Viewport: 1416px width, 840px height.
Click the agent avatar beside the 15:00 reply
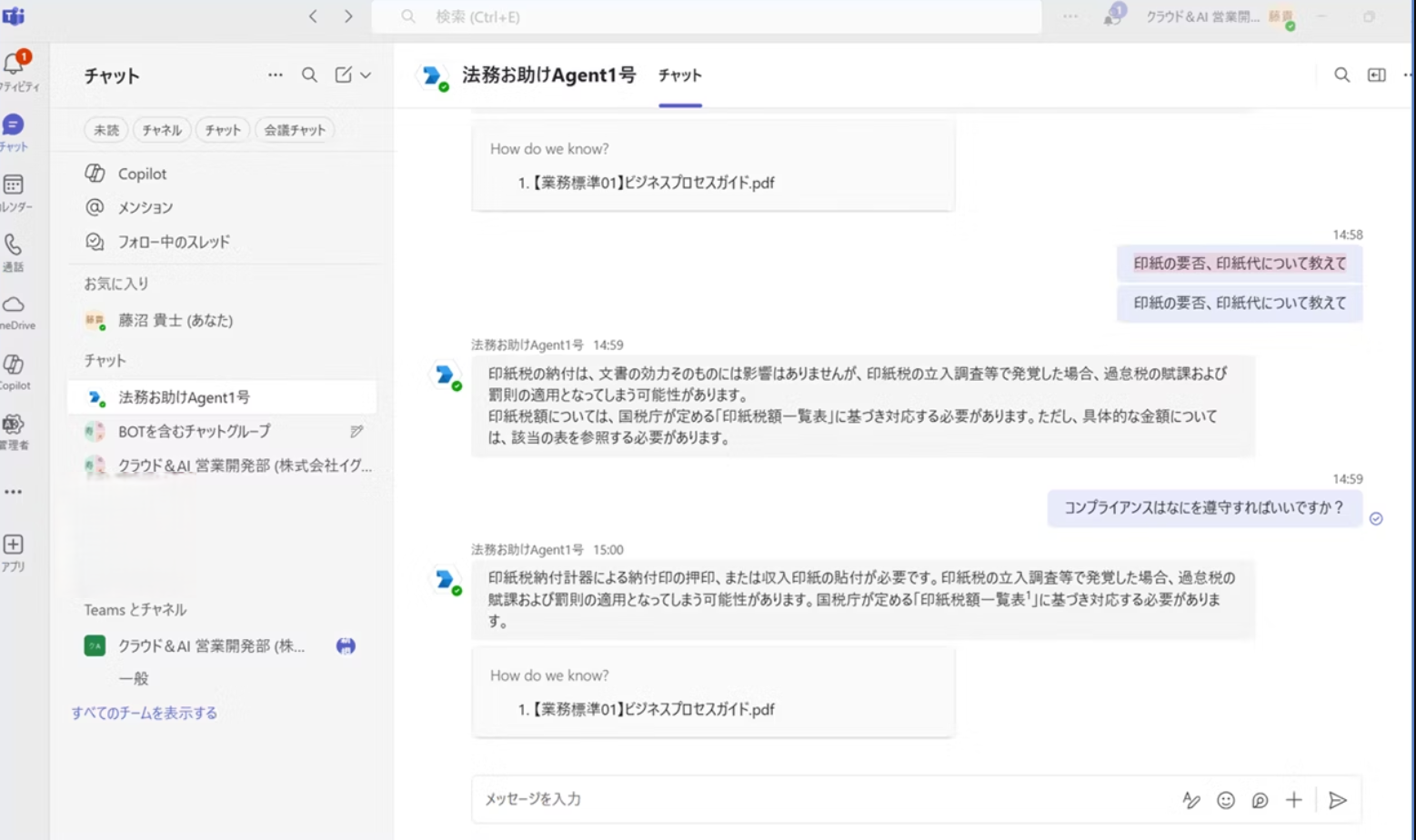446,580
